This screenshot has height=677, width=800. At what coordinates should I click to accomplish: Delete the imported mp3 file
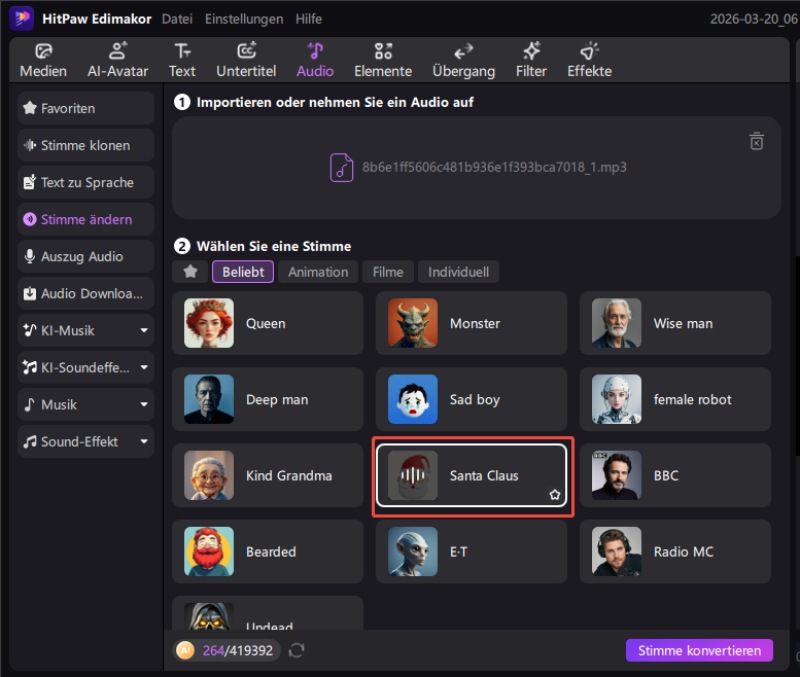pos(757,141)
